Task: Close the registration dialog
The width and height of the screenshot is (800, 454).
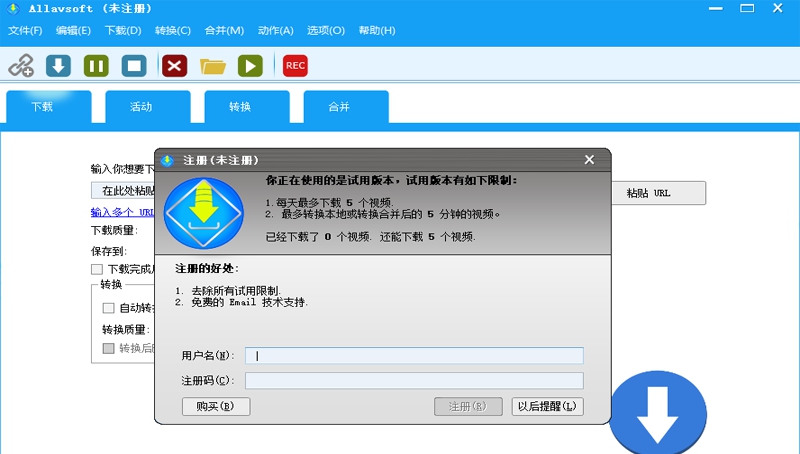Action: click(x=589, y=160)
